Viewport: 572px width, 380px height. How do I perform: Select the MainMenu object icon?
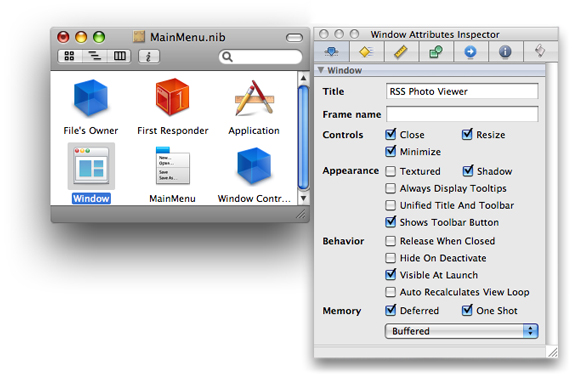pyautogui.click(x=172, y=165)
